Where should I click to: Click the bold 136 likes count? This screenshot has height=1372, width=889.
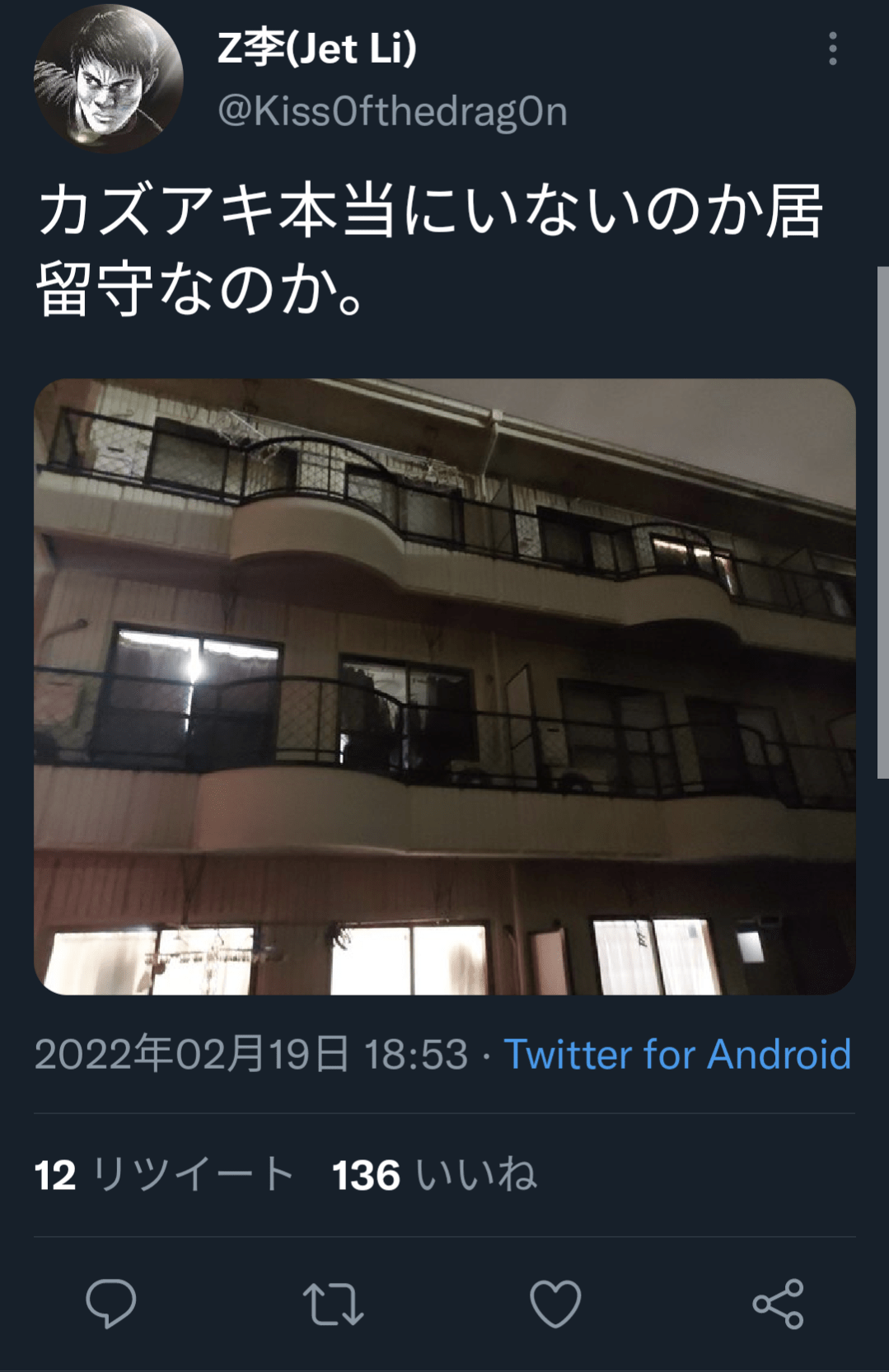click(x=366, y=1175)
